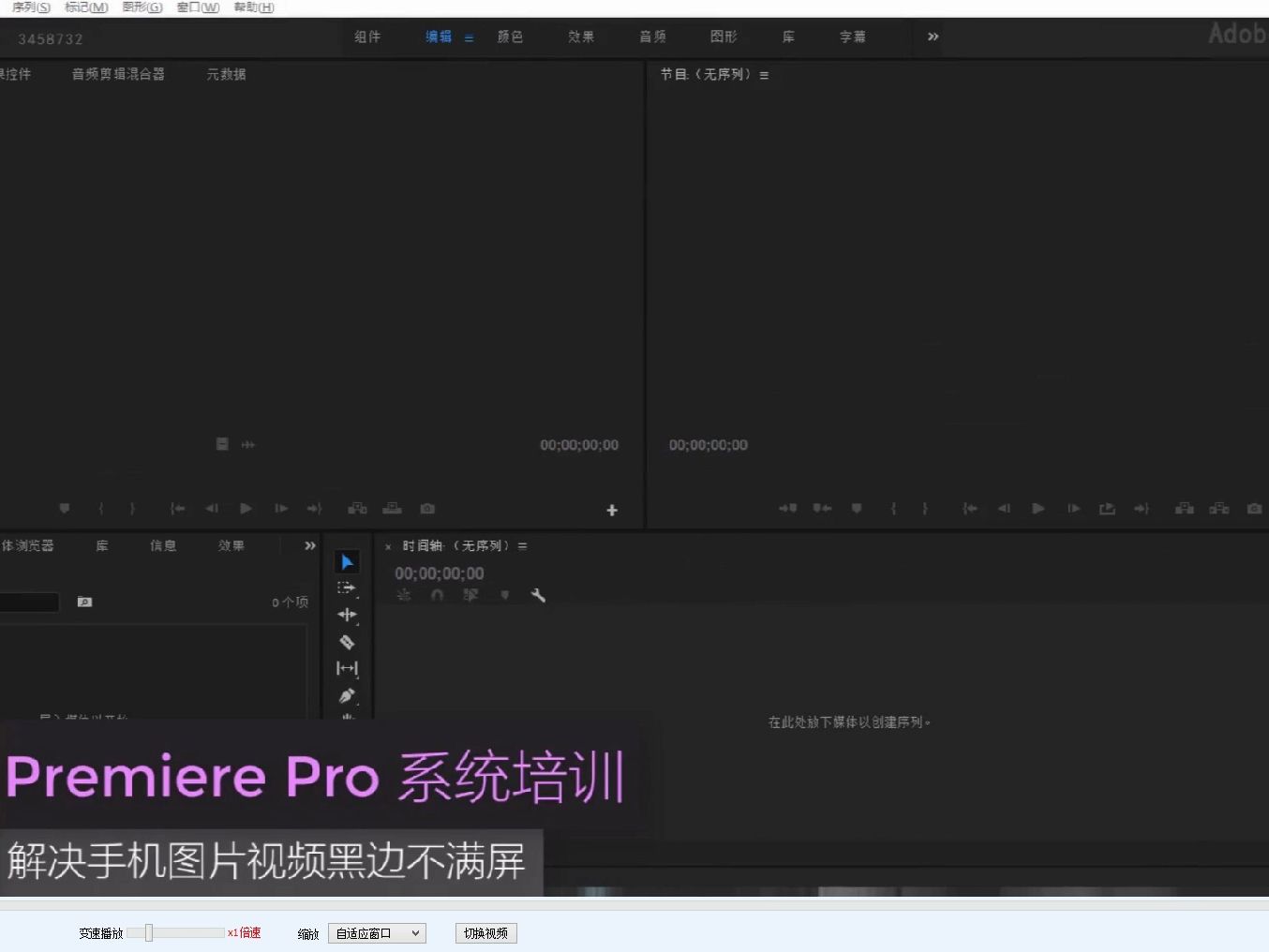Click 切换视频 button
This screenshot has width=1269, height=952.
[x=485, y=933]
